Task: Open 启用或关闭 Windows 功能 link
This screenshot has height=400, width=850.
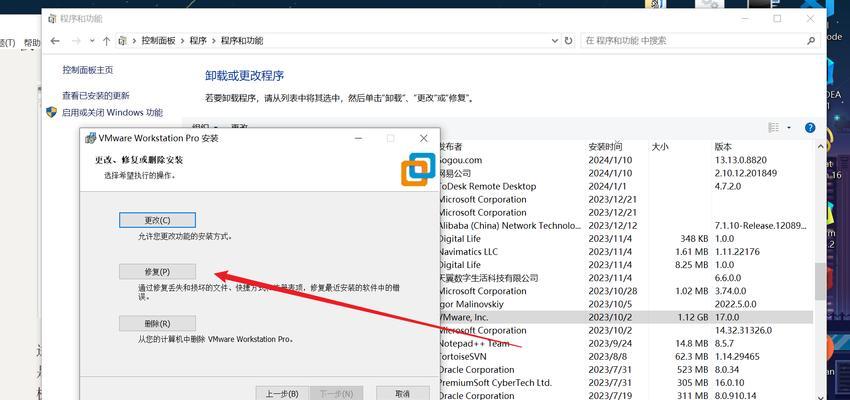Action: tap(112, 113)
